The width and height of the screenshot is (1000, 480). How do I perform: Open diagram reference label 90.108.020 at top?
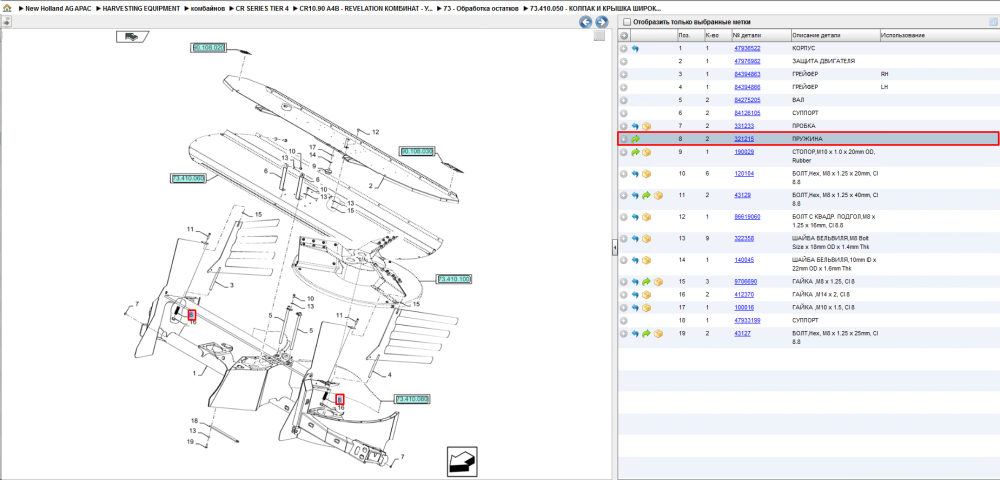pyautogui.click(x=209, y=48)
